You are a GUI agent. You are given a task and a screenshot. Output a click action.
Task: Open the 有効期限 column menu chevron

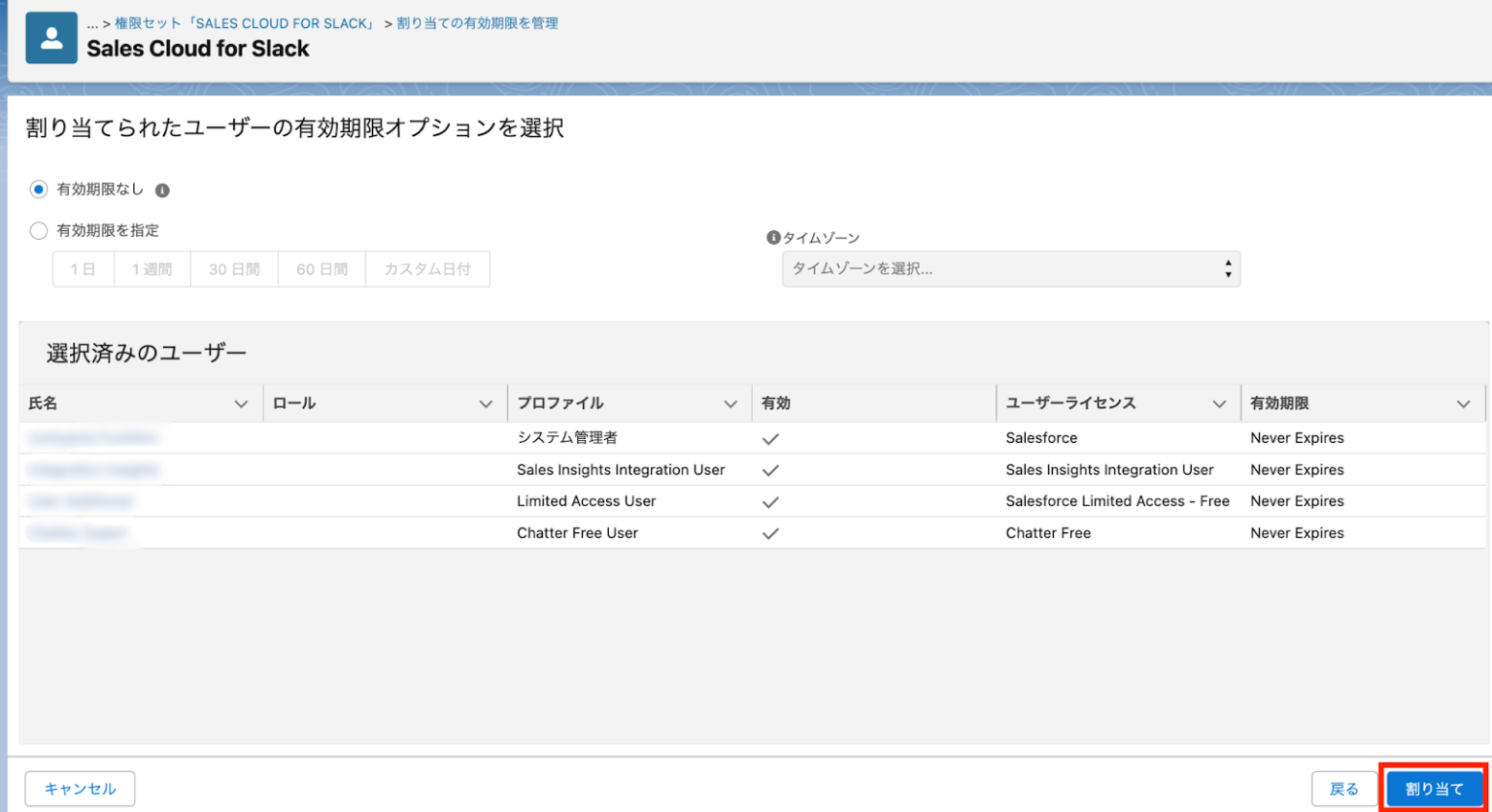click(x=1463, y=404)
